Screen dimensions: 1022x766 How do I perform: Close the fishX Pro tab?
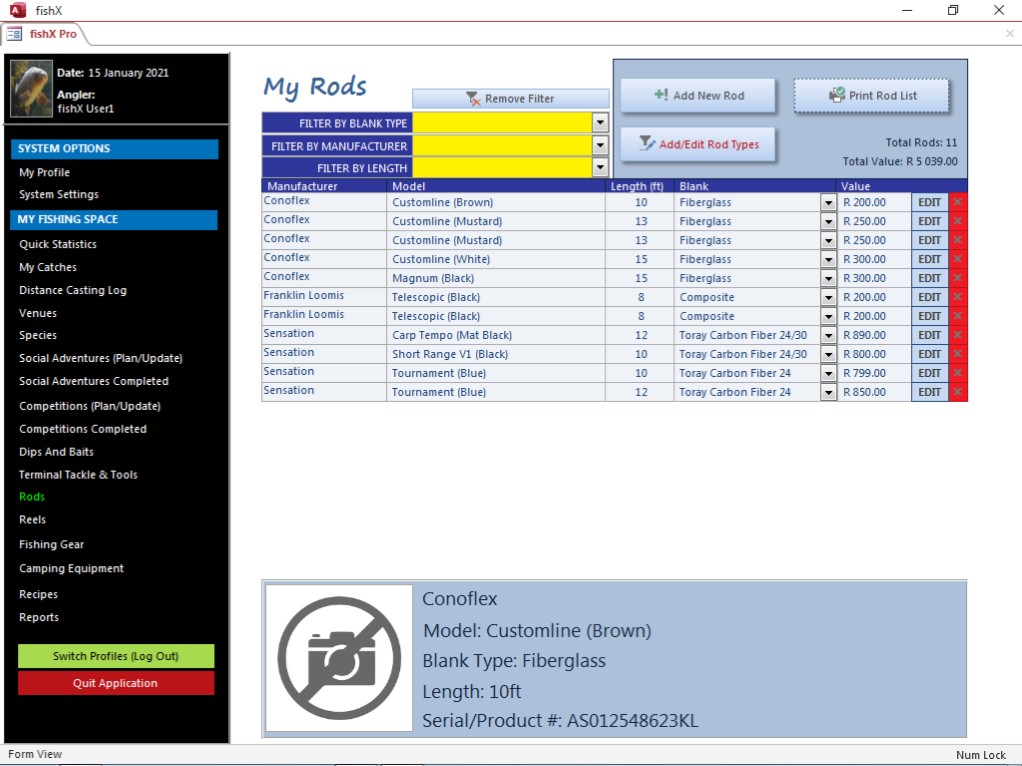pos(1009,34)
